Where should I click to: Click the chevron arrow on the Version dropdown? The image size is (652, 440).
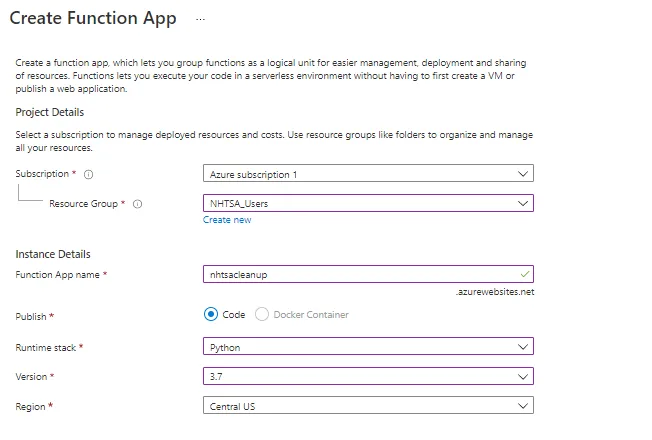522,377
